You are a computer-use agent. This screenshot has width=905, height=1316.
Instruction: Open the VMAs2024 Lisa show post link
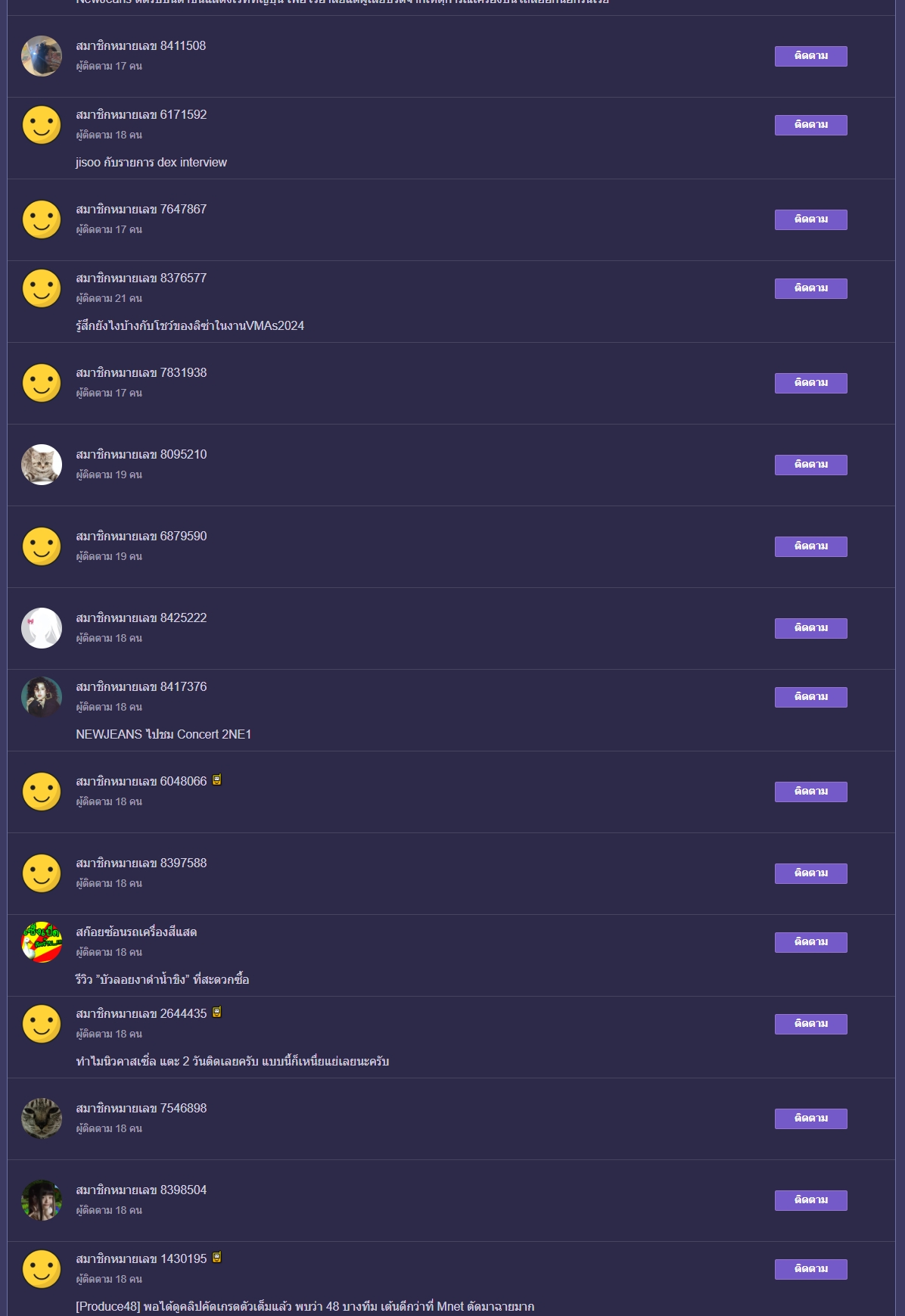pyautogui.click(x=190, y=326)
